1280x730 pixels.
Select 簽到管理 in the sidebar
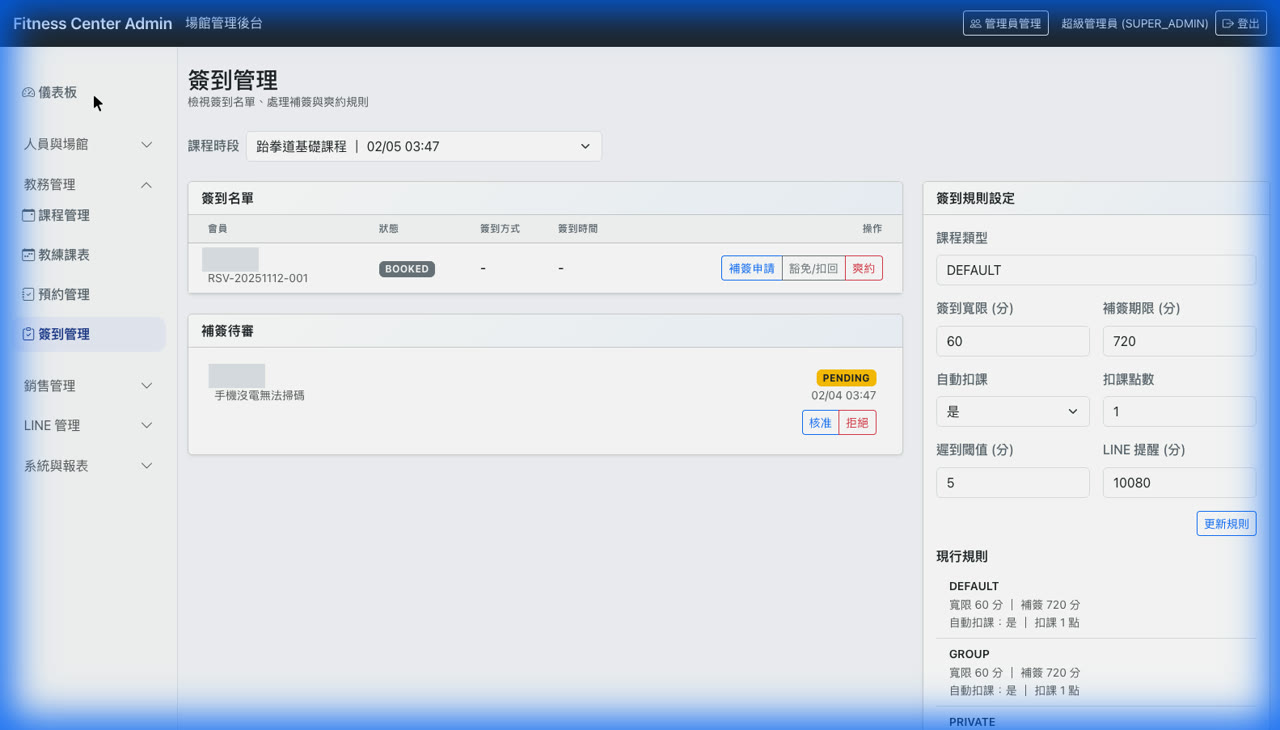[x=89, y=334]
